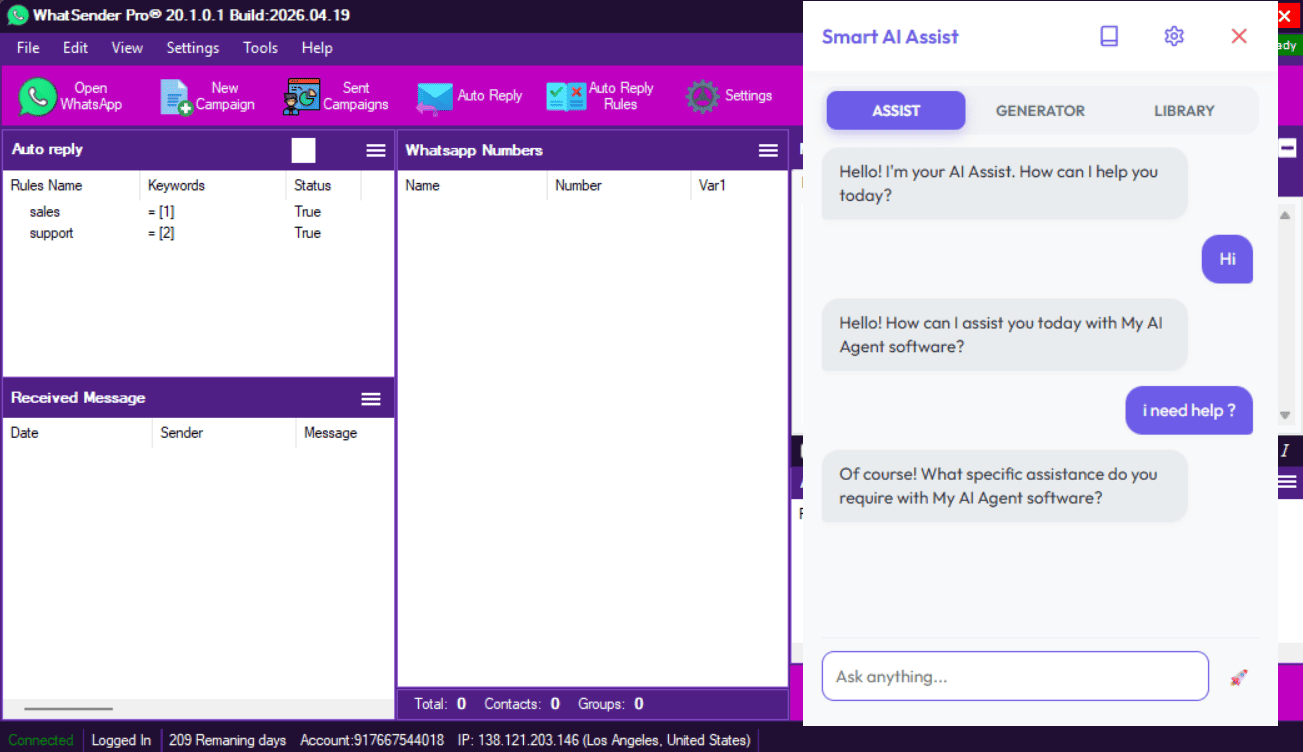Open the View menu
The width and height of the screenshot is (1303, 752).
[x=127, y=48]
